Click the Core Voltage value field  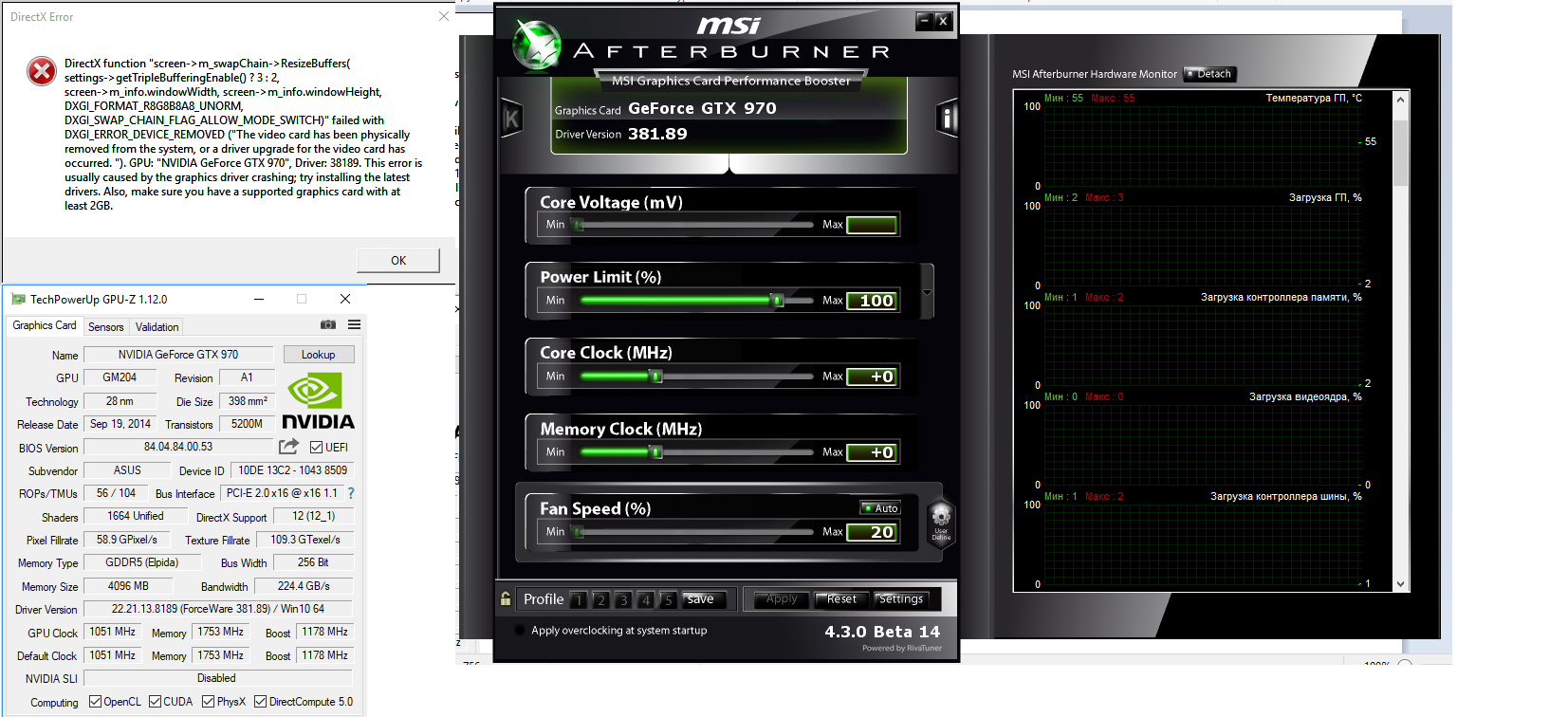click(872, 225)
